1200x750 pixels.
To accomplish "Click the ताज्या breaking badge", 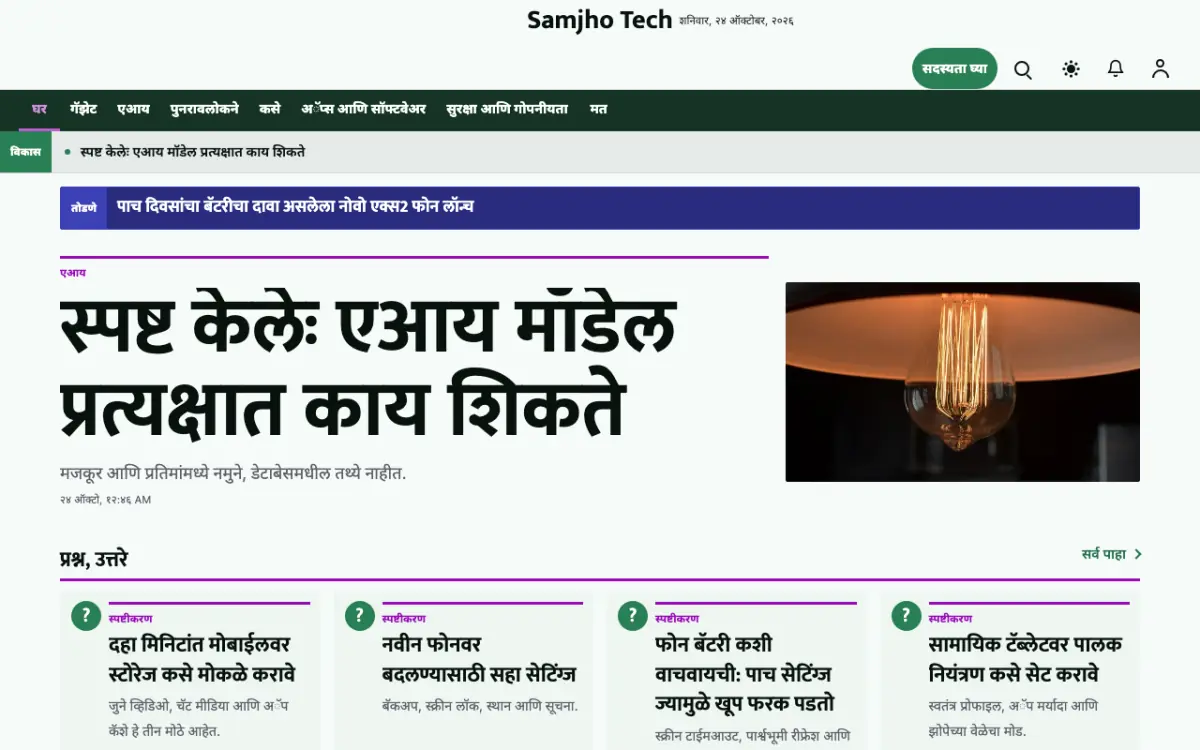I will click(83, 208).
